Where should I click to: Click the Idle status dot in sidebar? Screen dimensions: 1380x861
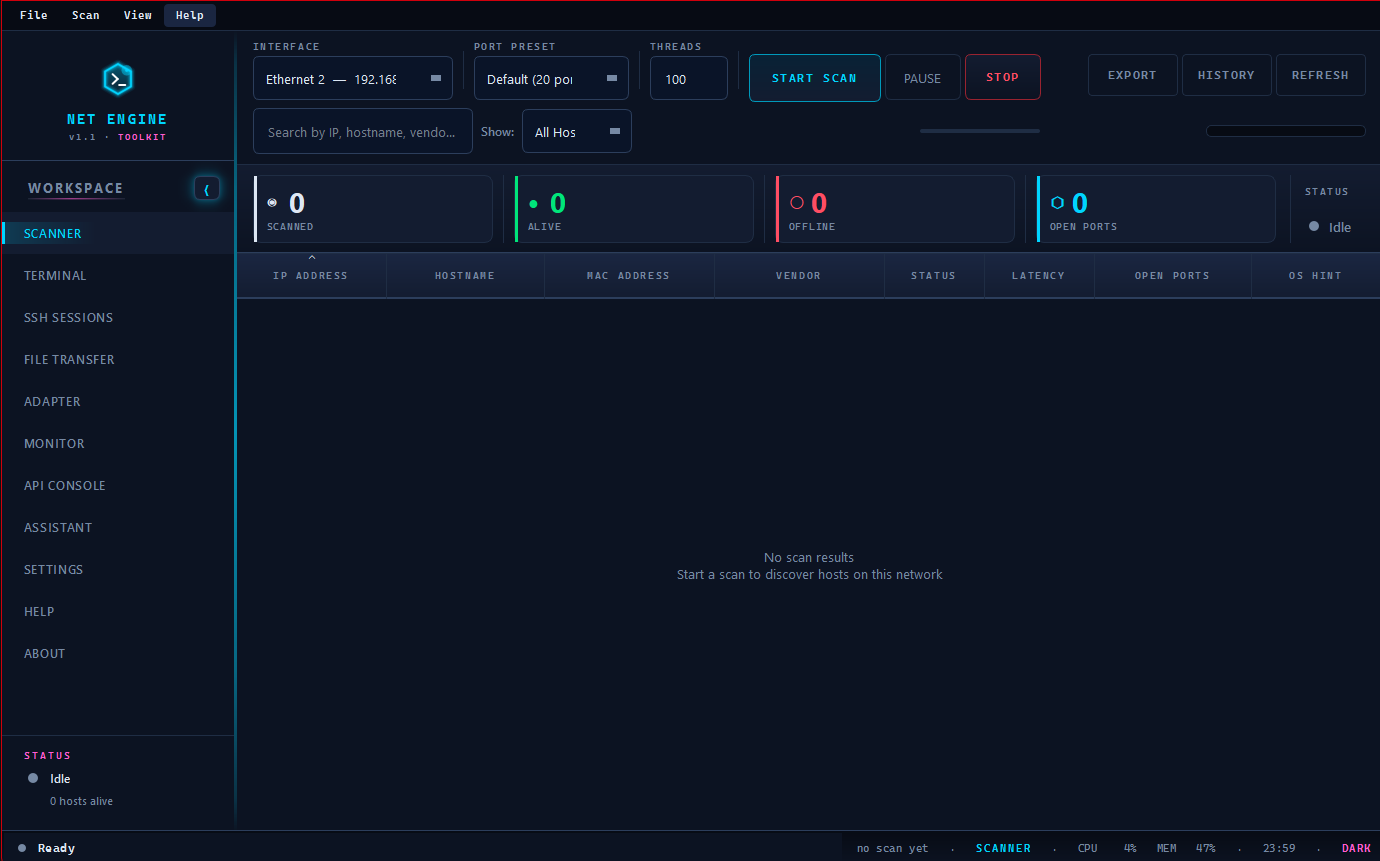(x=33, y=778)
